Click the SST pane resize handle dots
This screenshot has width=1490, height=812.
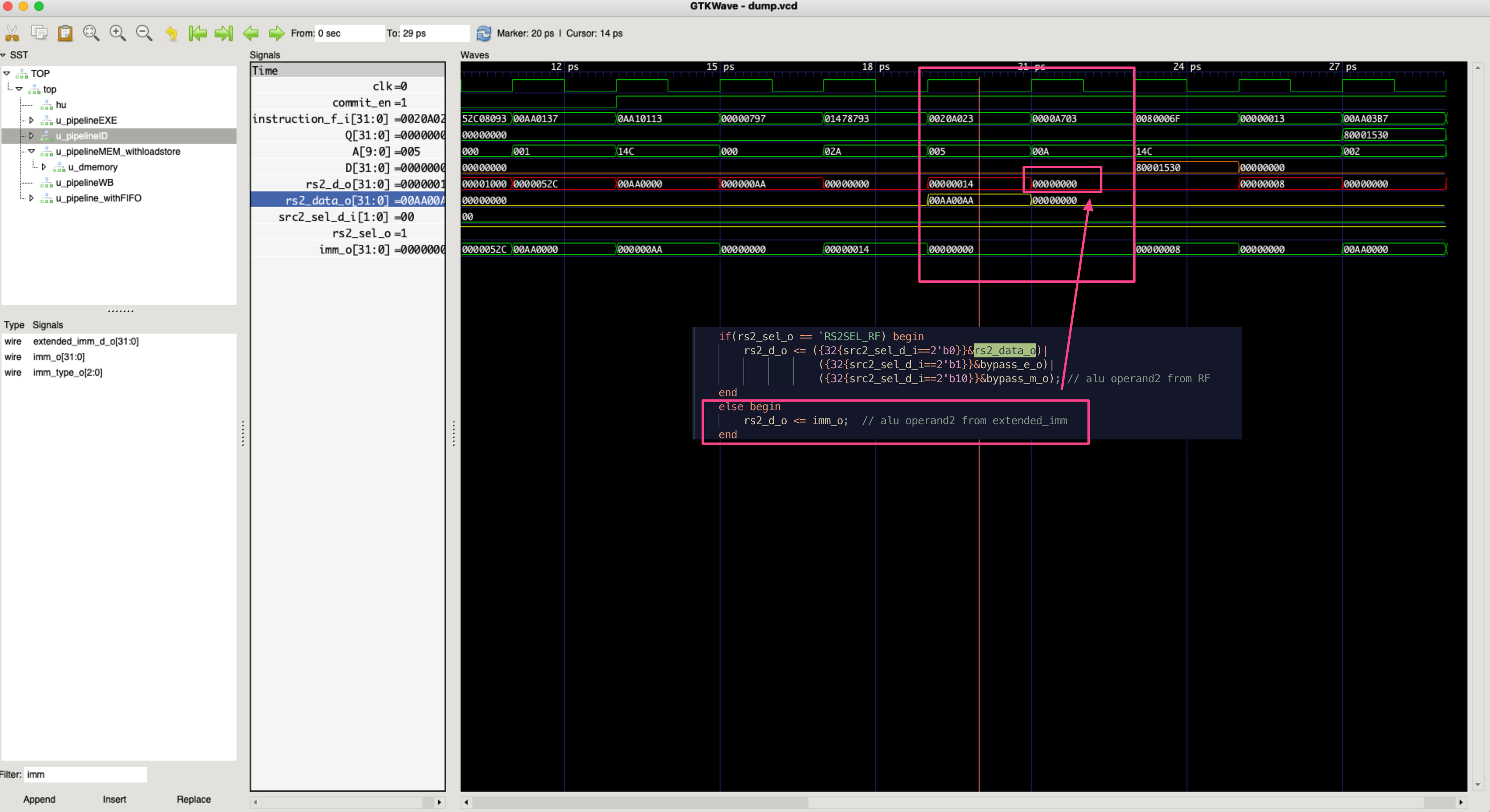tap(120, 311)
